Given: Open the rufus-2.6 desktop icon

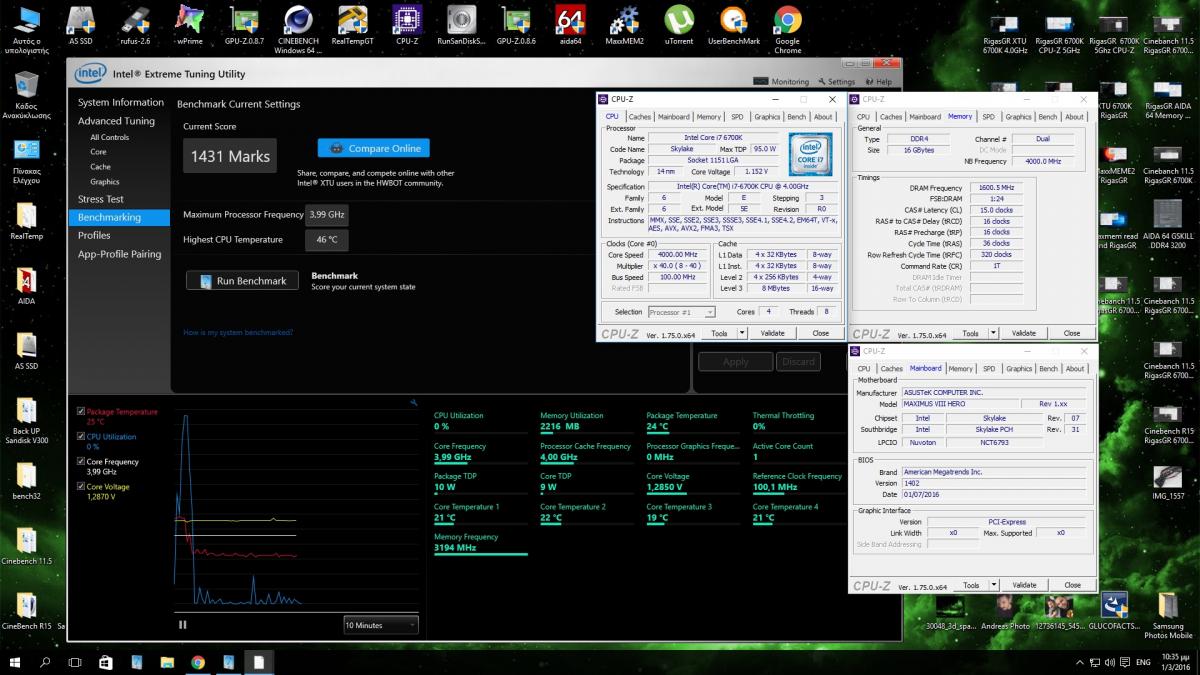Looking at the screenshot, I should click(x=135, y=24).
